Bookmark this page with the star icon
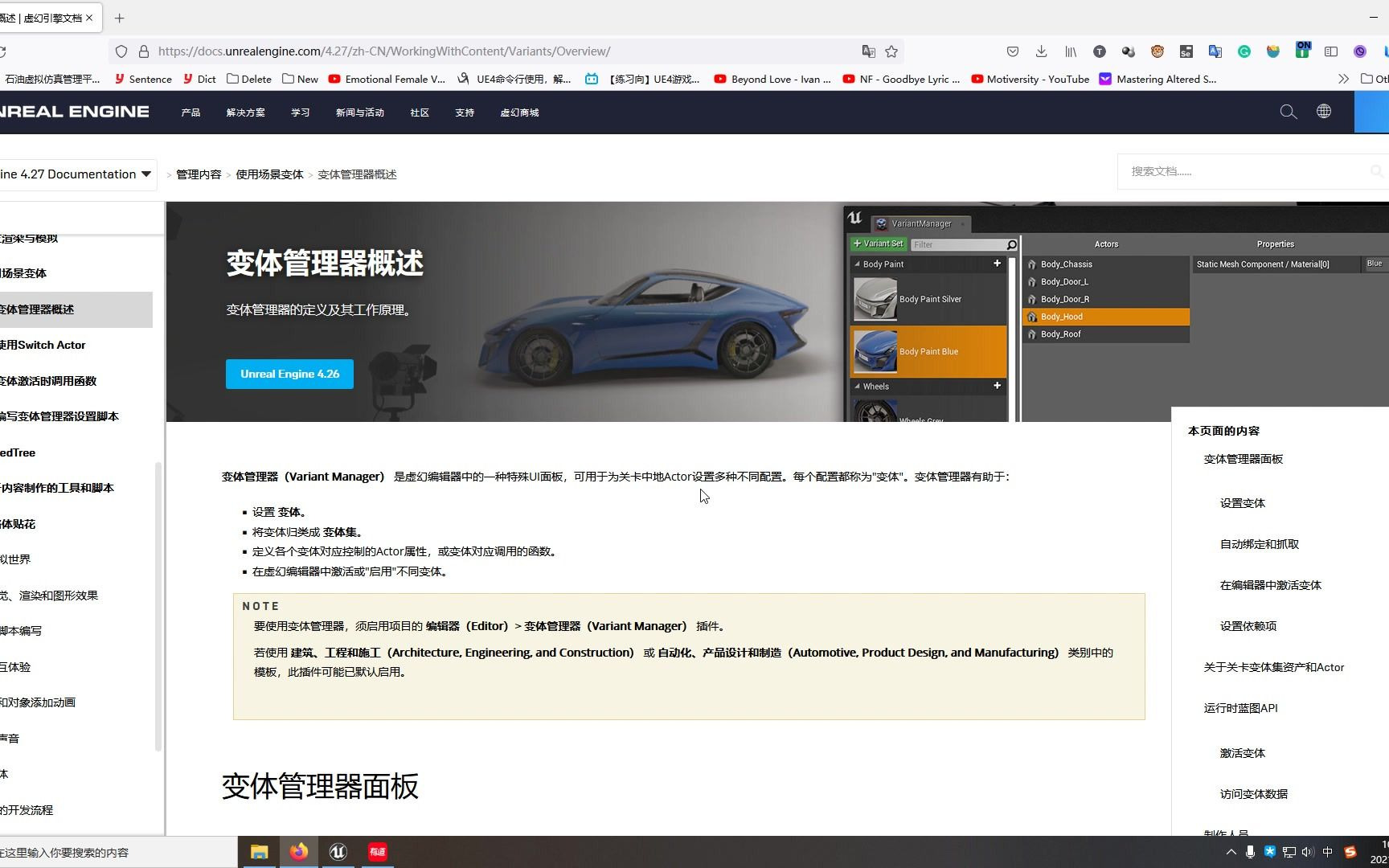 [891, 51]
